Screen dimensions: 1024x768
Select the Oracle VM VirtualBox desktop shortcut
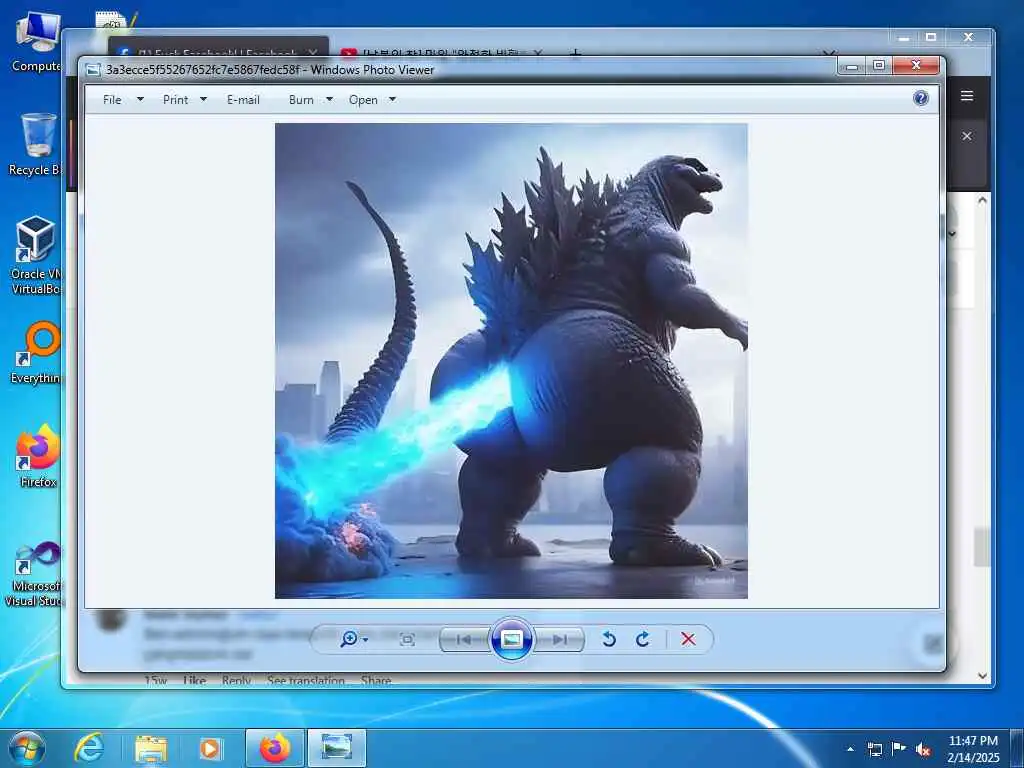click(35, 256)
